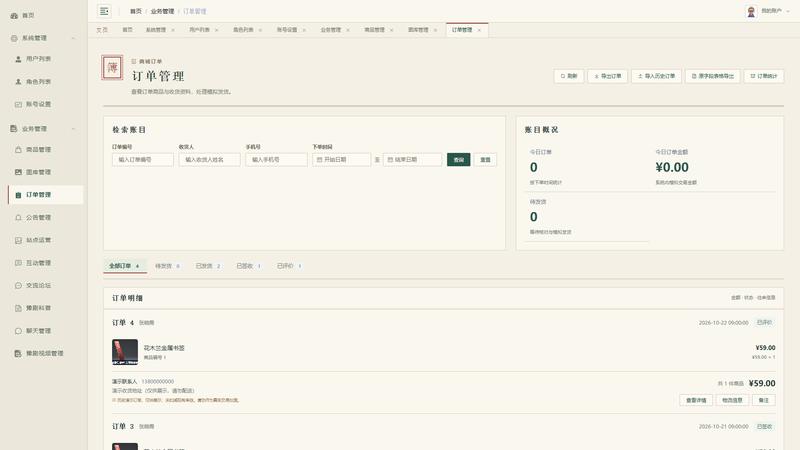800x450 pixels.
Task: Switch to the 账号设置 page tab
Action: [287, 30]
